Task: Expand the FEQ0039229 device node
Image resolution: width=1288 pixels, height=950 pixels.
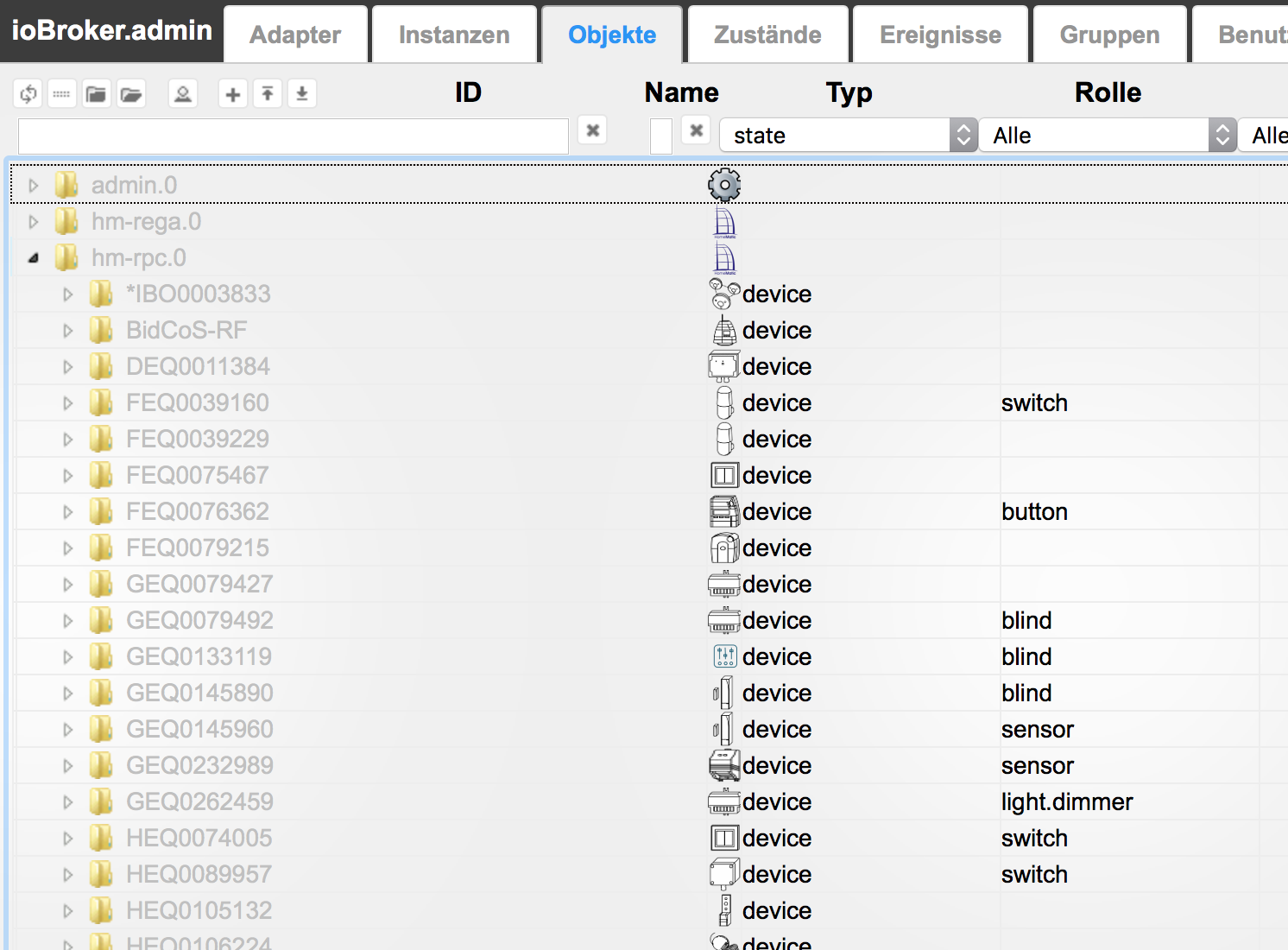Action: point(68,440)
